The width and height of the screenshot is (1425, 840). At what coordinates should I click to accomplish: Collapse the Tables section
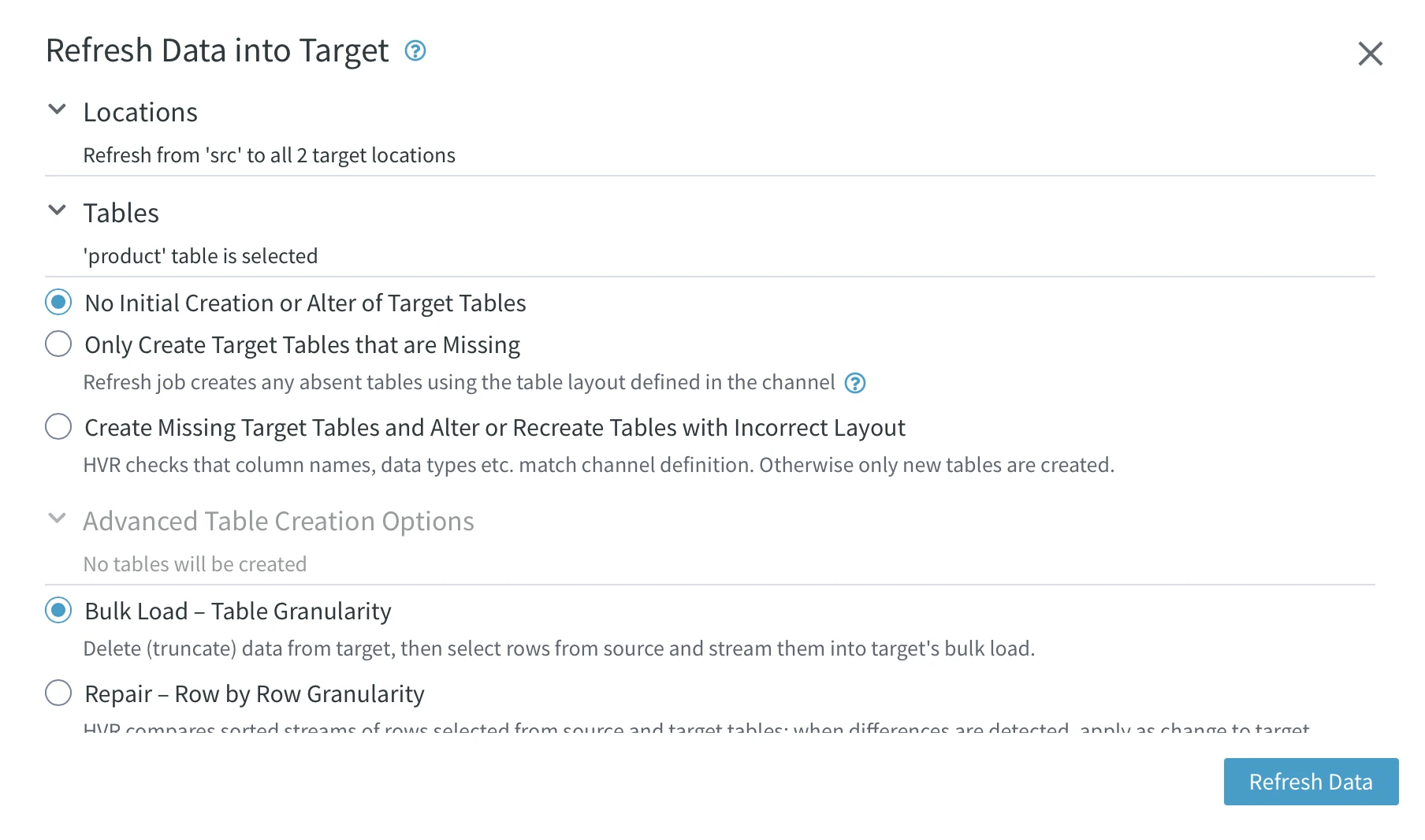(57, 210)
